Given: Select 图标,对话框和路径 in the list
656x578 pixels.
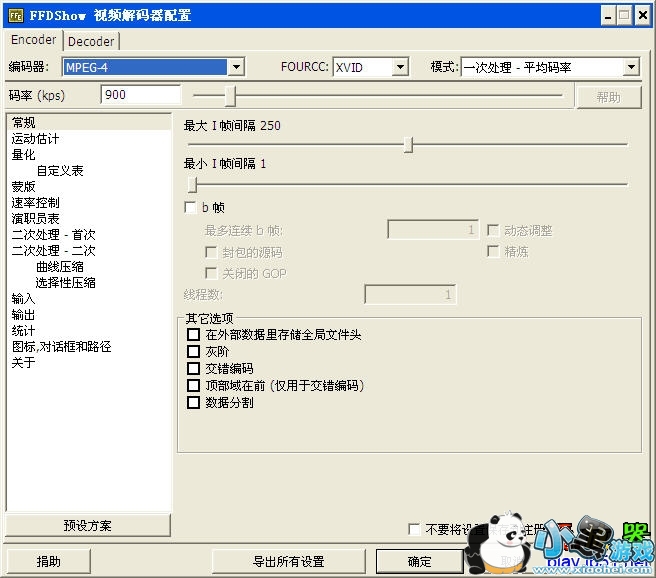Looking at the screenshot, I should [x=62, y=346].
